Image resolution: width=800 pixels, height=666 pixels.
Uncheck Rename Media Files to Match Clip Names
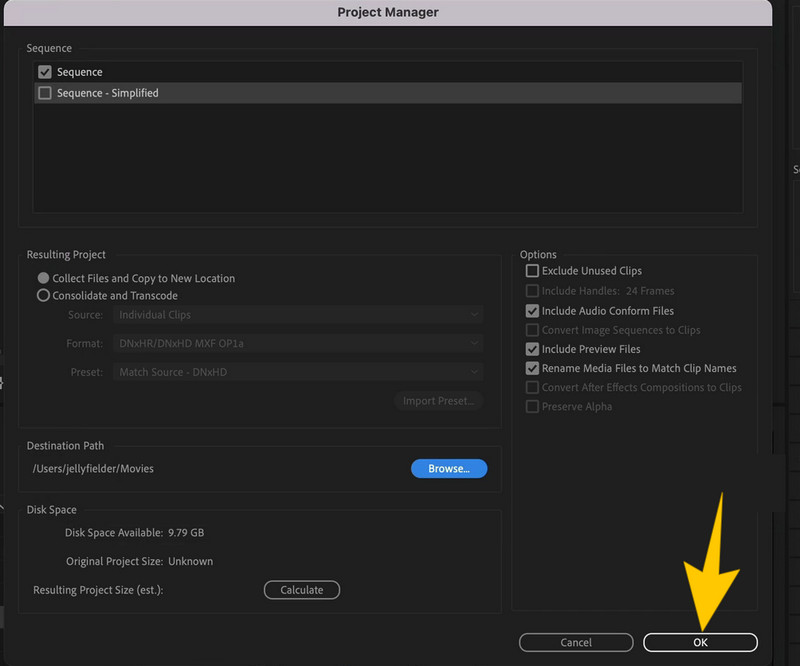point(532,368)
